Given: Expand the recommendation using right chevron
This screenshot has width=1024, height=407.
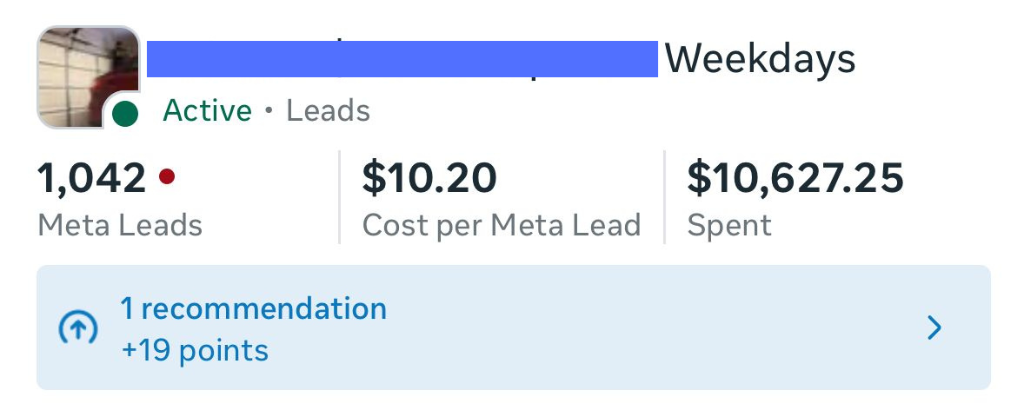Looking at the screenshot, I should 934,328.
